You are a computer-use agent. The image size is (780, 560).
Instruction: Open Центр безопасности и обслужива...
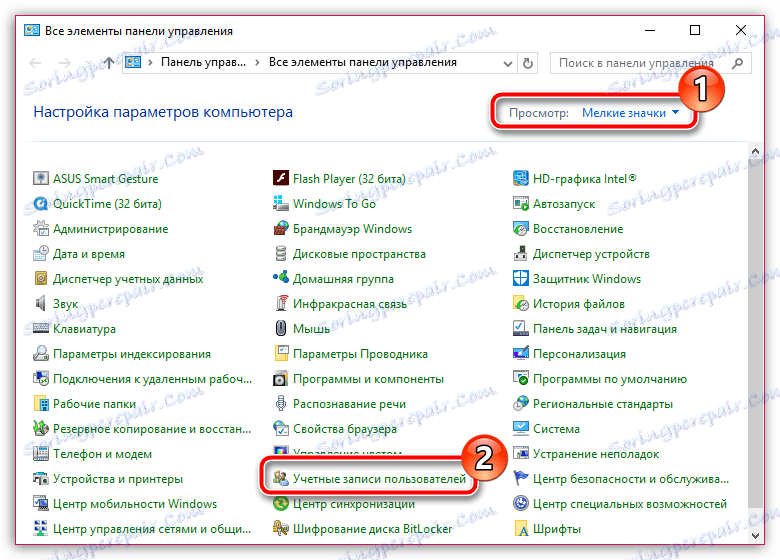click(621, 479)
